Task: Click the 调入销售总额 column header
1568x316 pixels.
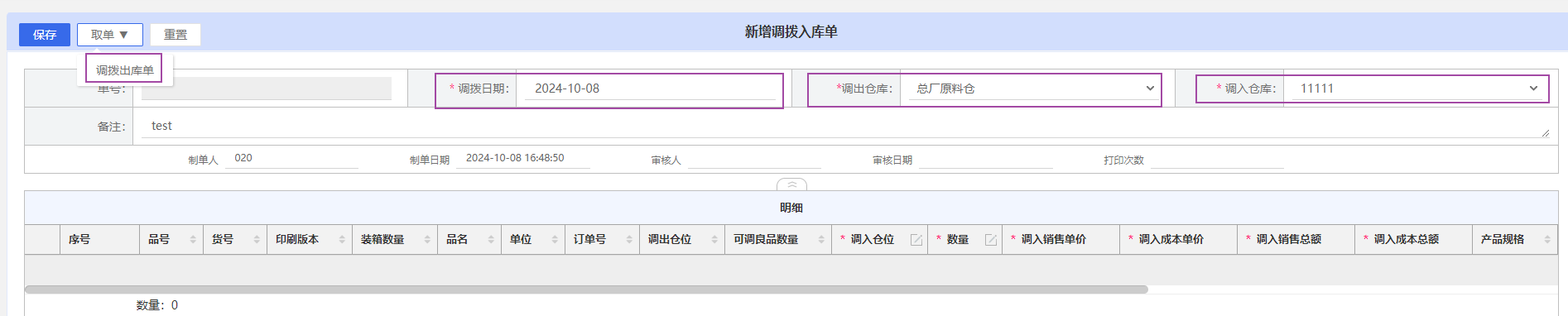Action: coord(1296,240)
